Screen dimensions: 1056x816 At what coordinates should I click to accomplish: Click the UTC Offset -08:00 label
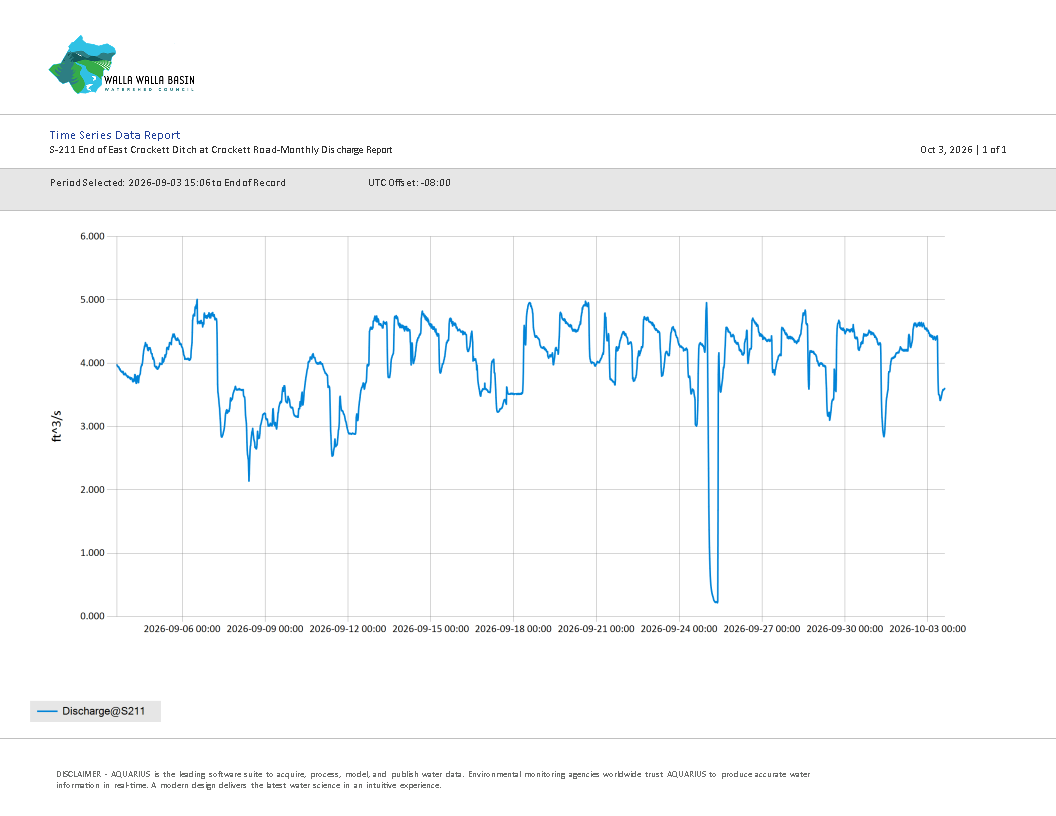click(409, 182)
